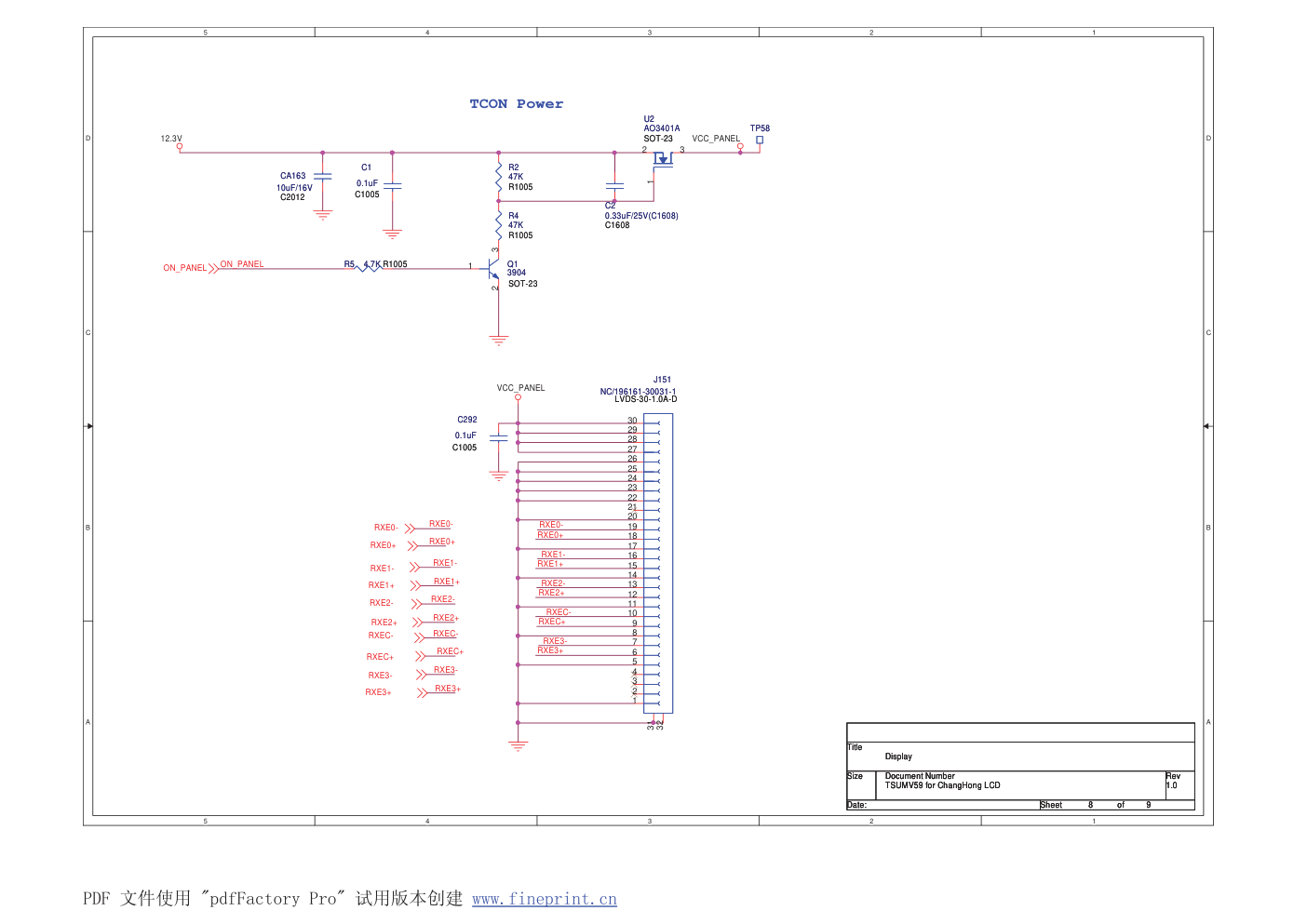The height and width of the screenshot is (924, 1307).
Task: Click the TSUMV59 for ChangHong LCD text
Action: (942, 785)
